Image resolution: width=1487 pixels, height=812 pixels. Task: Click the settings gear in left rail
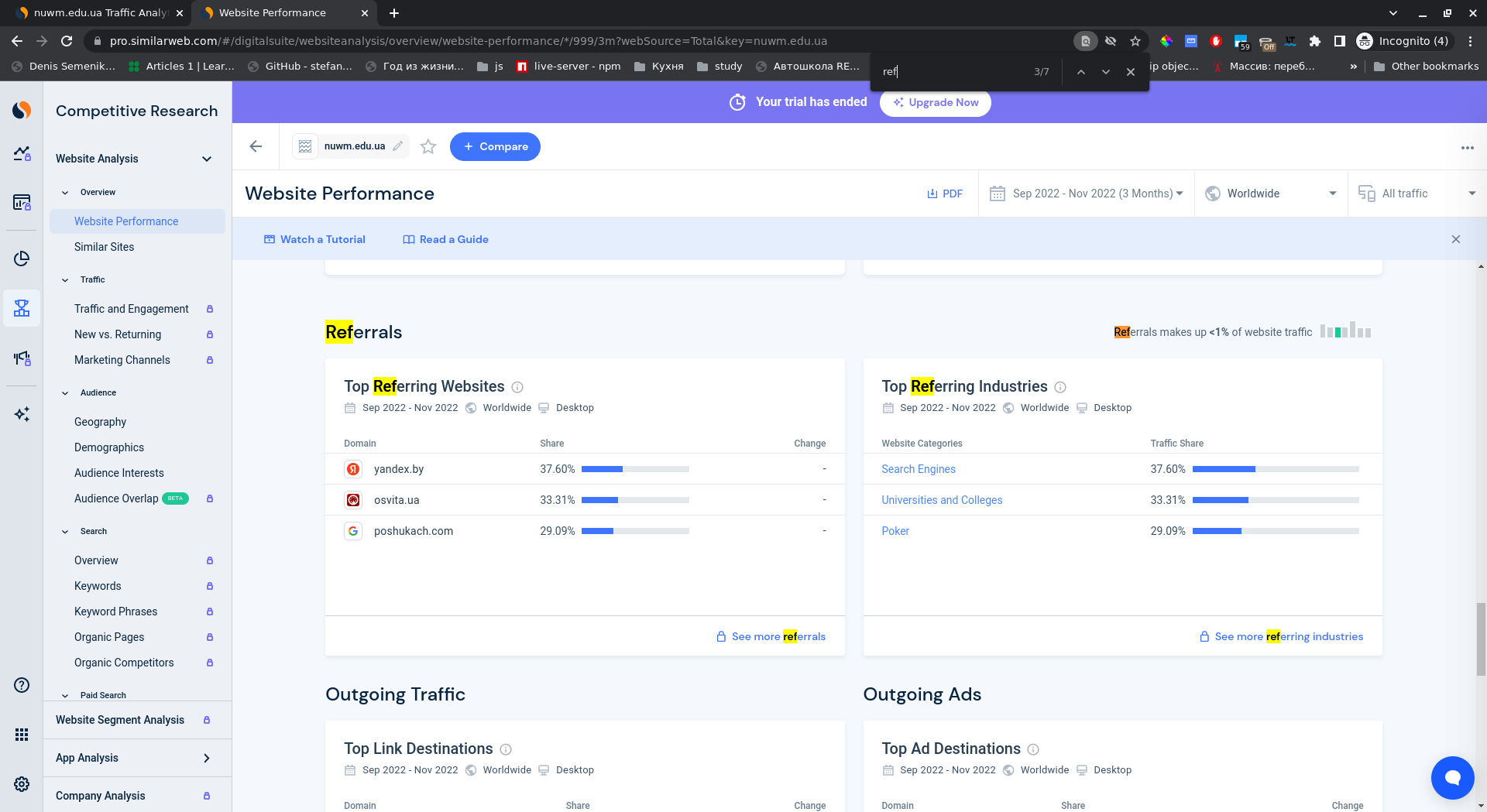click(x=22, y=784)
